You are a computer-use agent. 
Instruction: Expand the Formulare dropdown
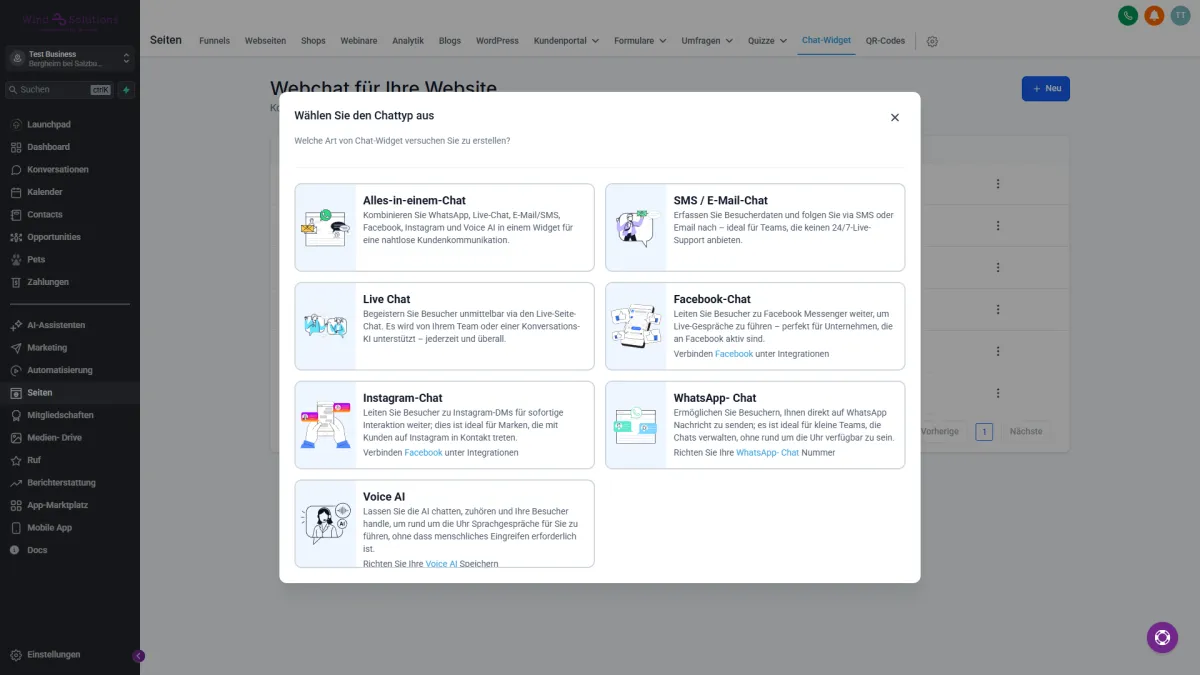tap(640, 41)
